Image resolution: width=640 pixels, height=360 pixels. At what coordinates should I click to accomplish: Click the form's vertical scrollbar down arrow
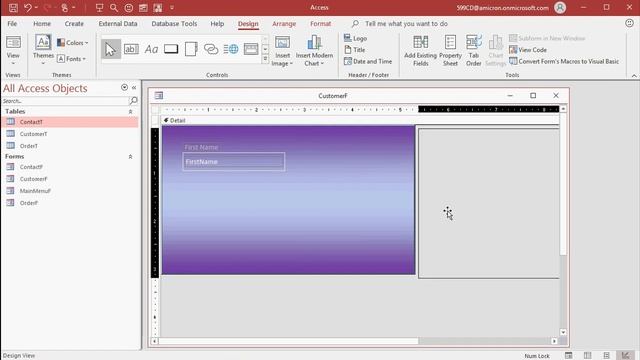tap(563, 332)
